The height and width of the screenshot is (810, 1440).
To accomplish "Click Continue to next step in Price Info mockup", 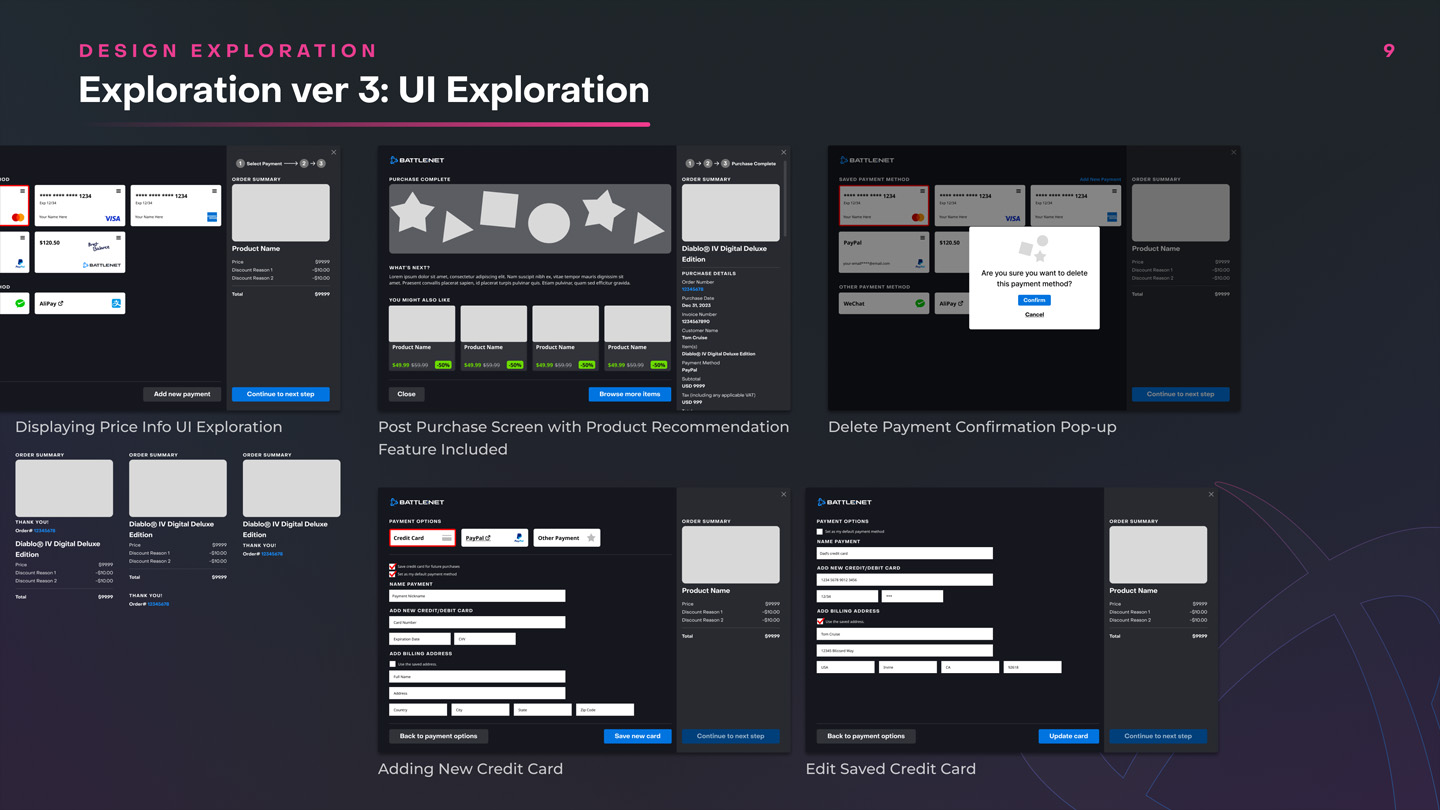I will 281,394.
